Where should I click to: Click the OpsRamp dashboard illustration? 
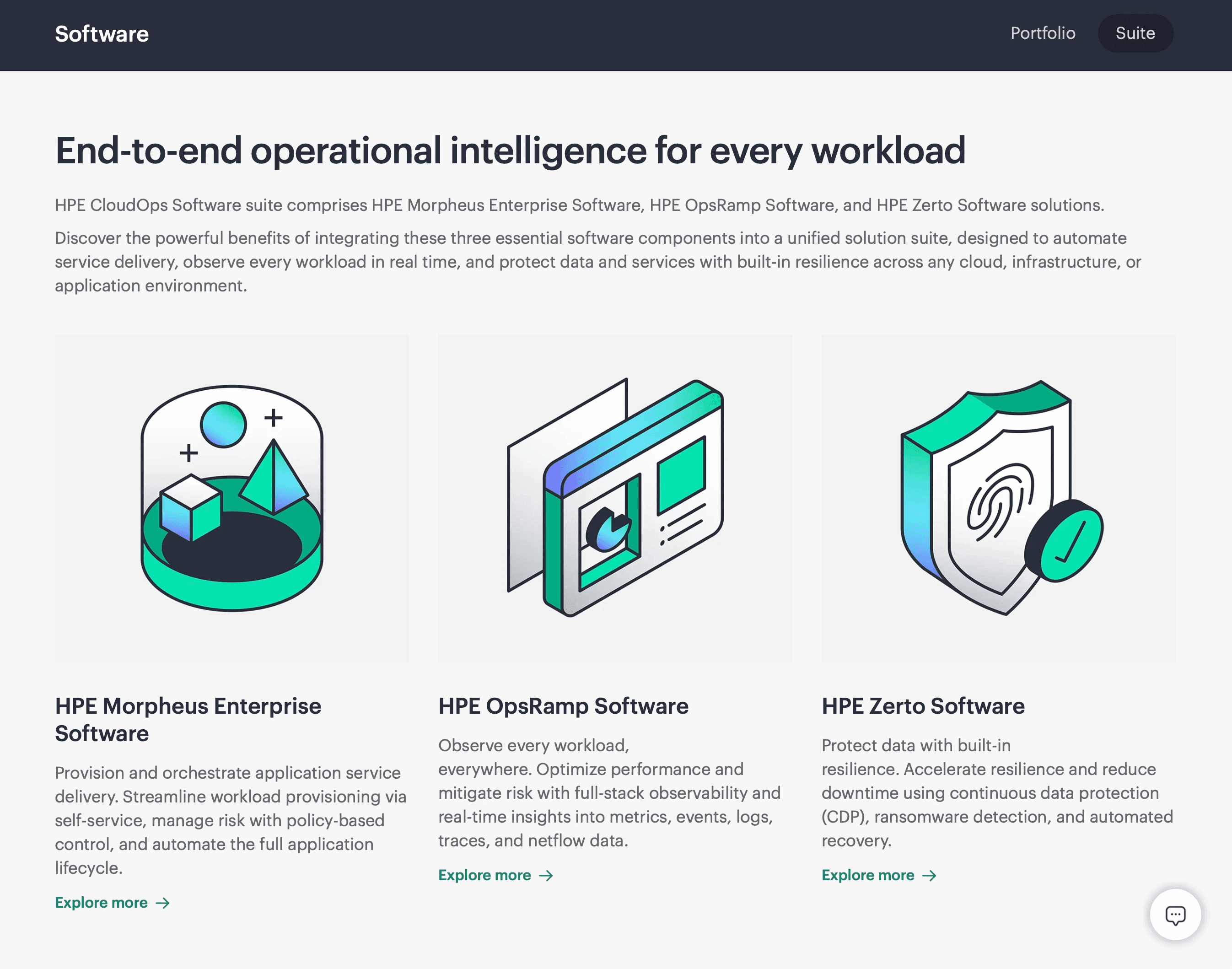[x=615, y=498]
